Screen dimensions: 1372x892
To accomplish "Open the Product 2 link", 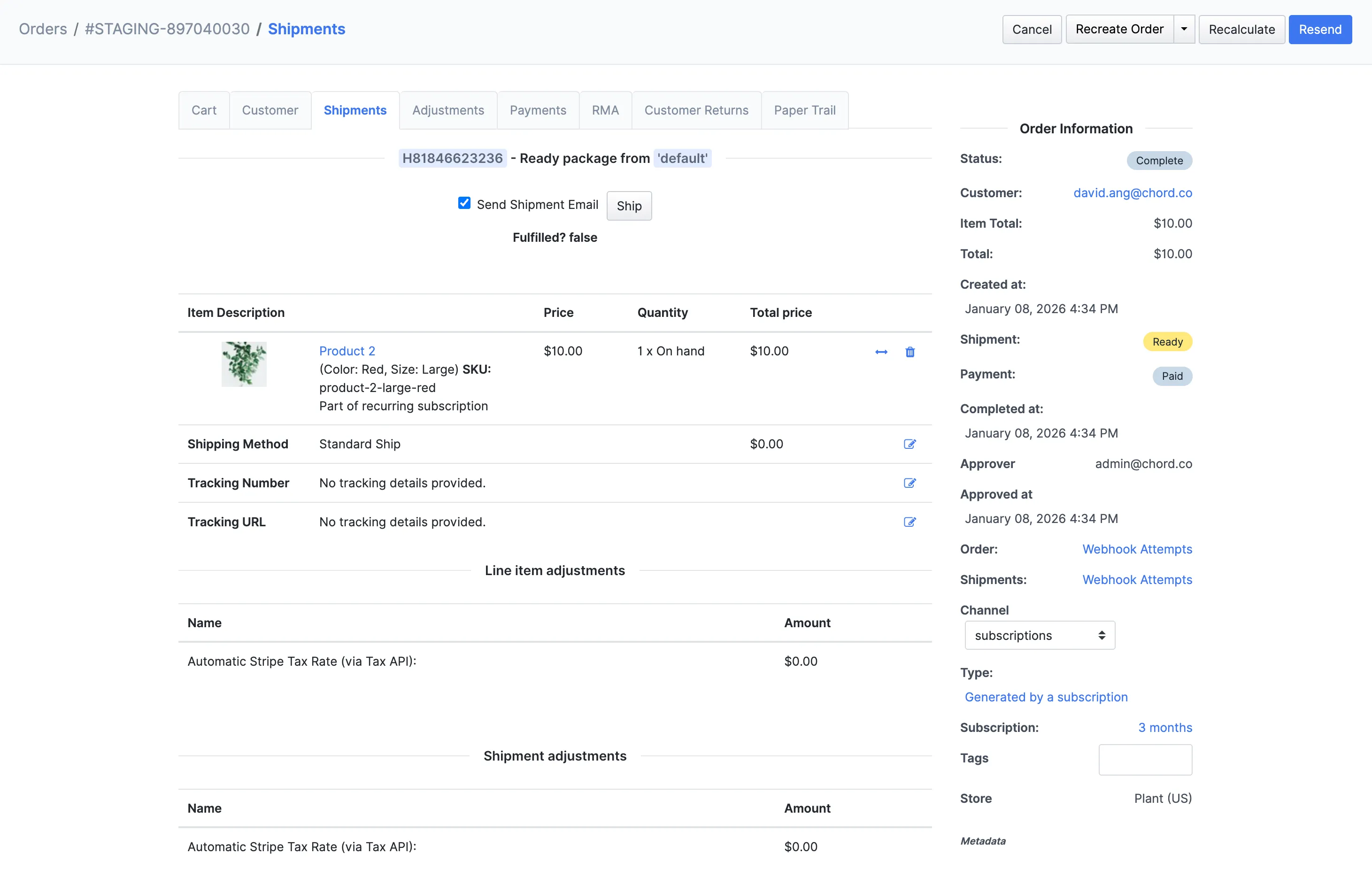I will click(347, 351).
